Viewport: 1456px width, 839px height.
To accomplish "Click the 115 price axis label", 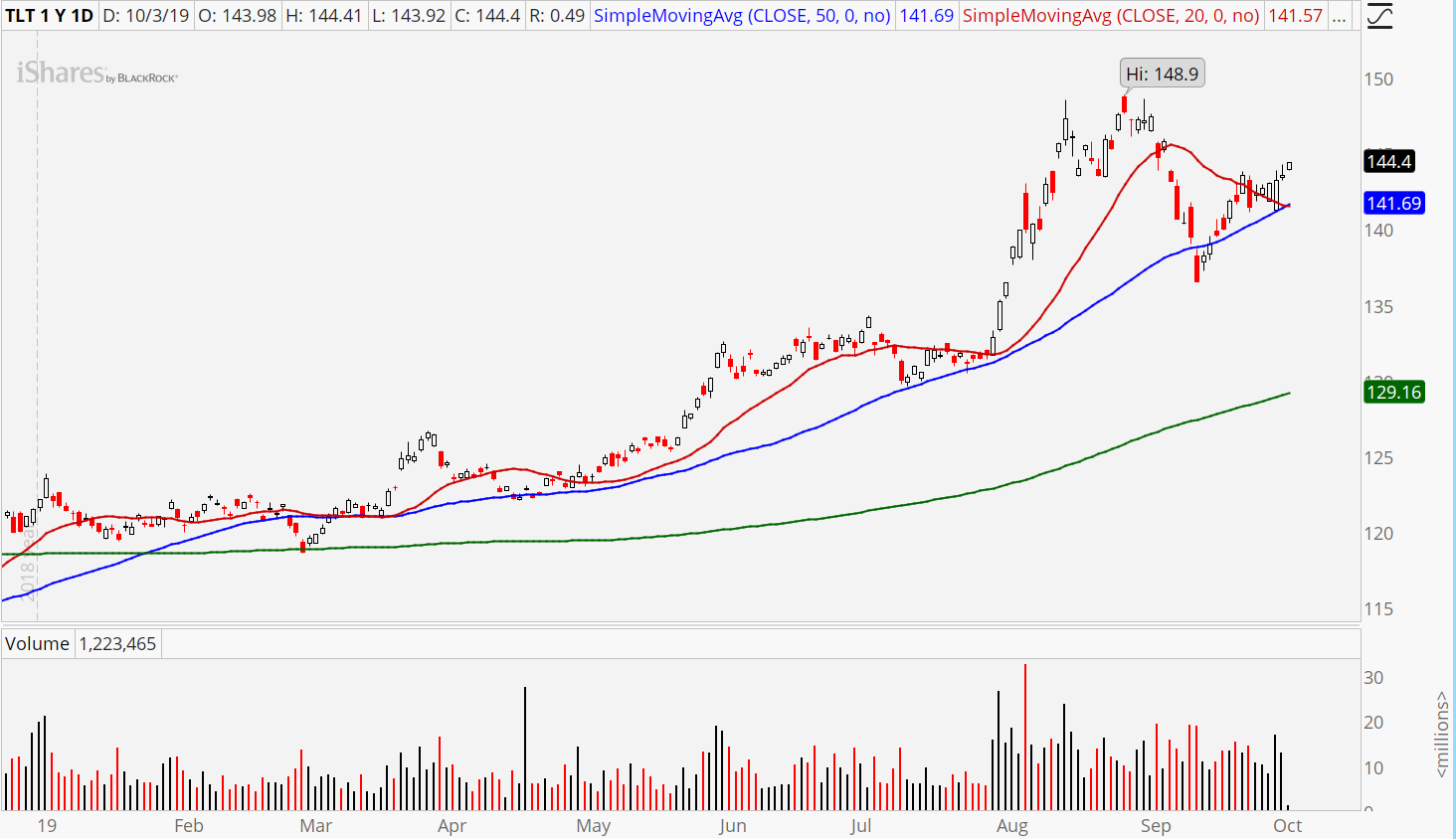I will coord(1378,609).
